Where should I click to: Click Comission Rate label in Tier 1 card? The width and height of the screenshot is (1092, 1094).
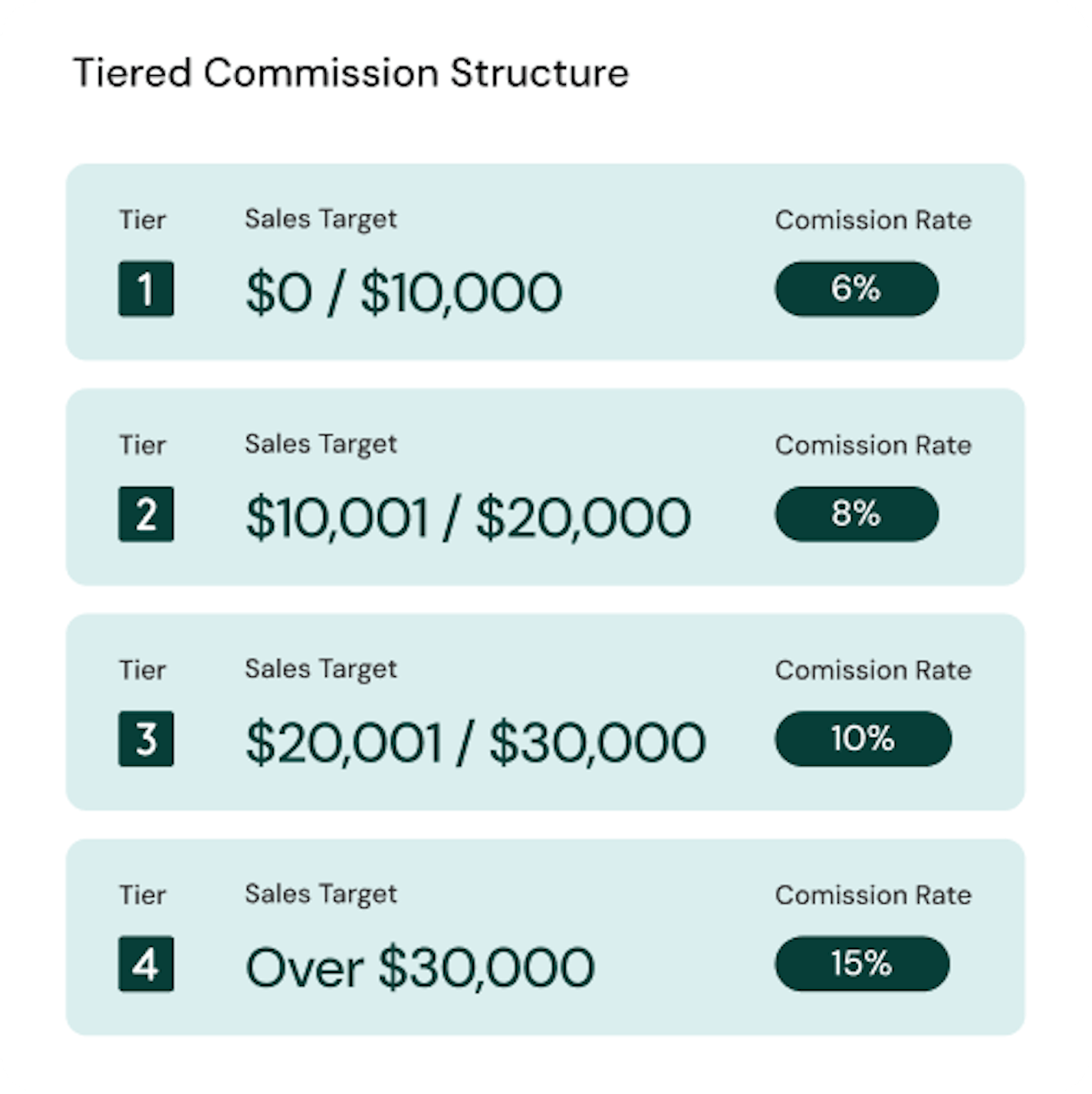[x=873, y=221]
